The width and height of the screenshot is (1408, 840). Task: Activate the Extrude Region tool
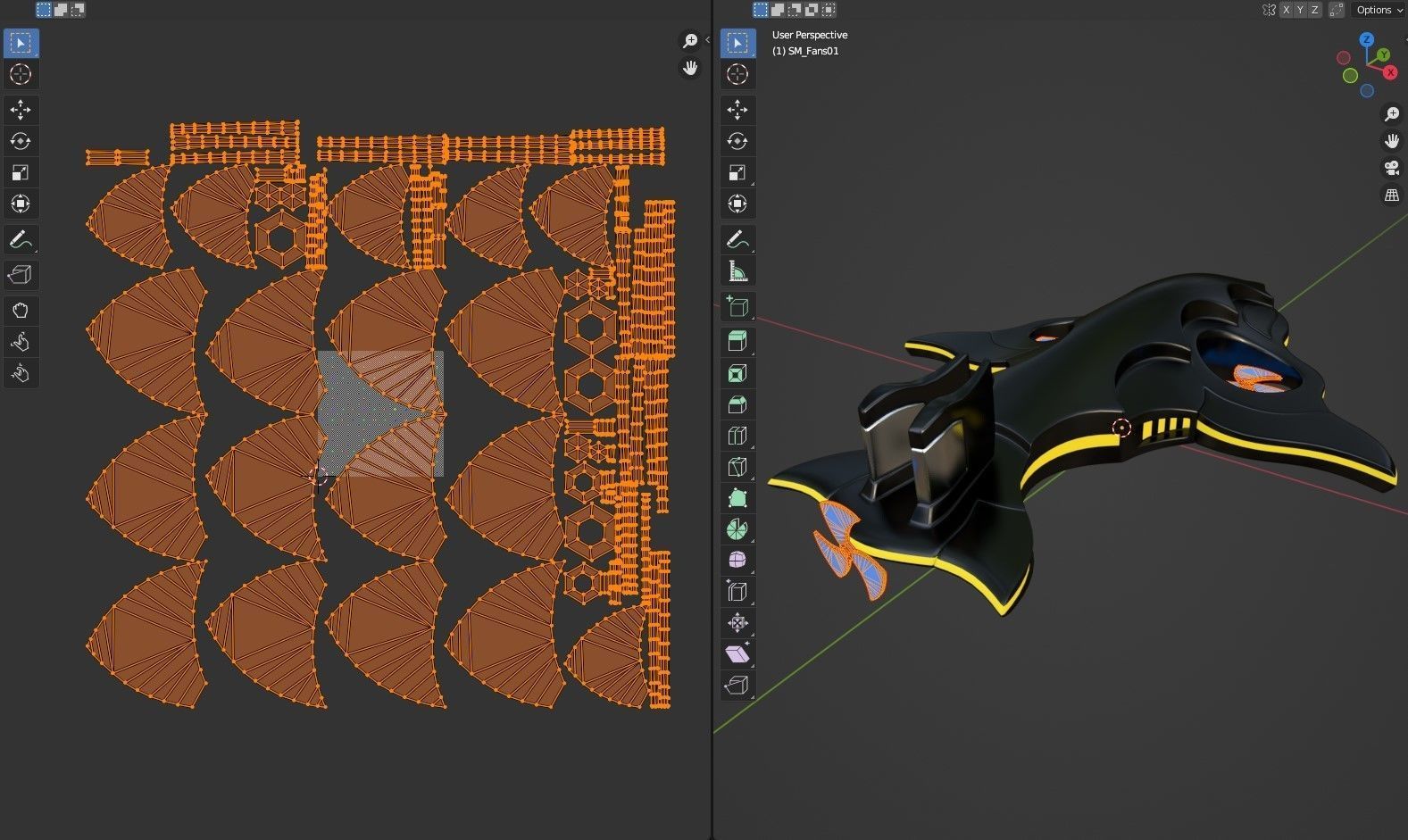[737, 342]
